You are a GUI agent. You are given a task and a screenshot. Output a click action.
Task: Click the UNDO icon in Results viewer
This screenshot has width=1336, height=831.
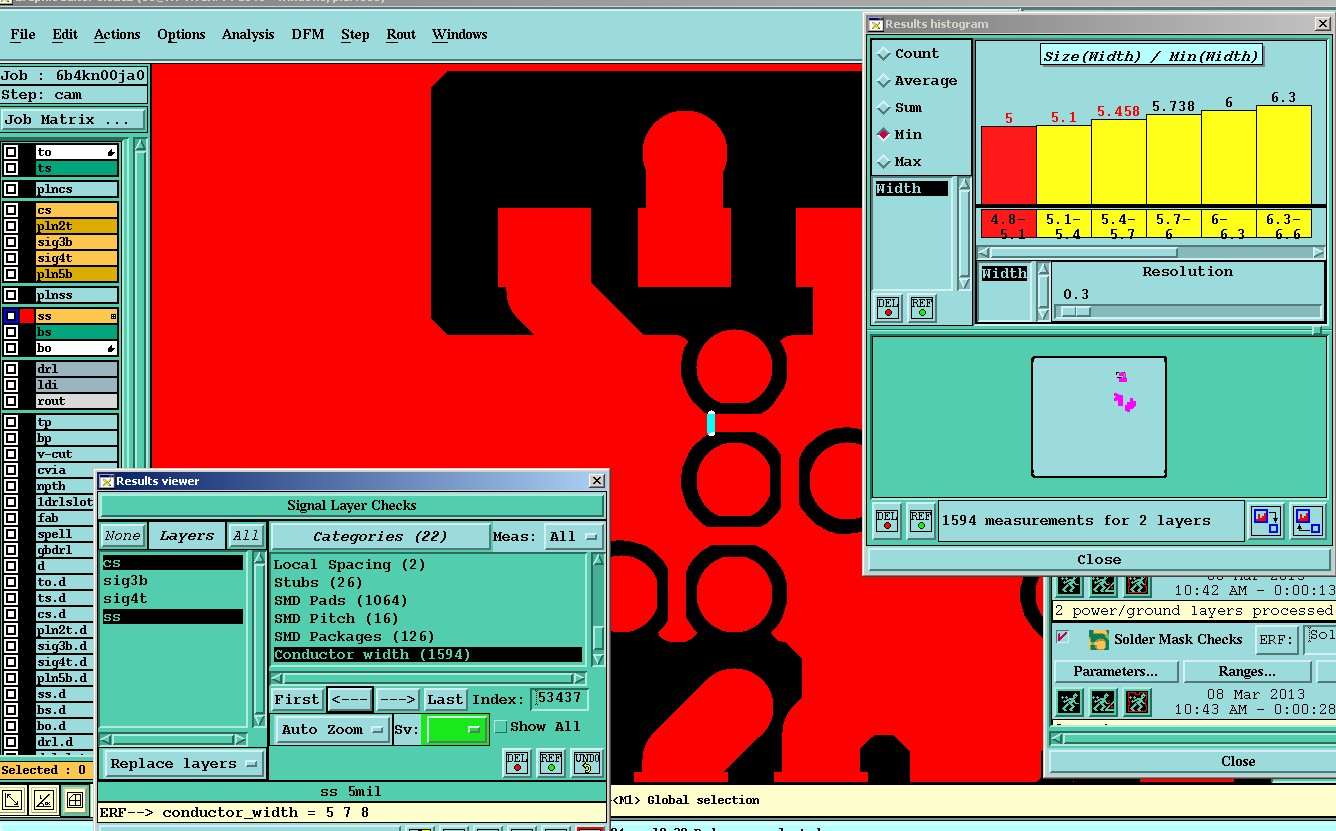click(x=587, y=763)
